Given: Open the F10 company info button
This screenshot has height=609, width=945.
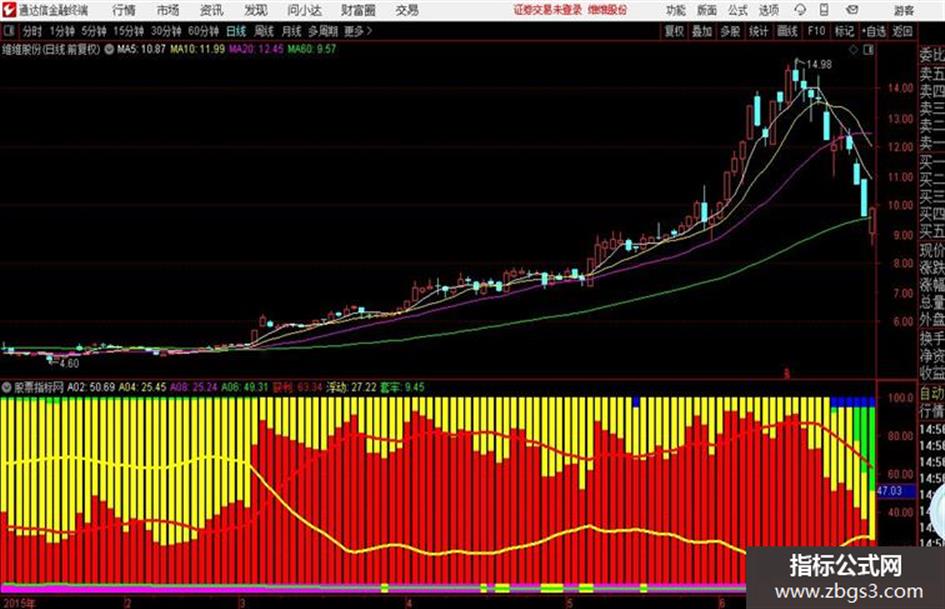Looking at the screenshot, I should pos(817,31).
